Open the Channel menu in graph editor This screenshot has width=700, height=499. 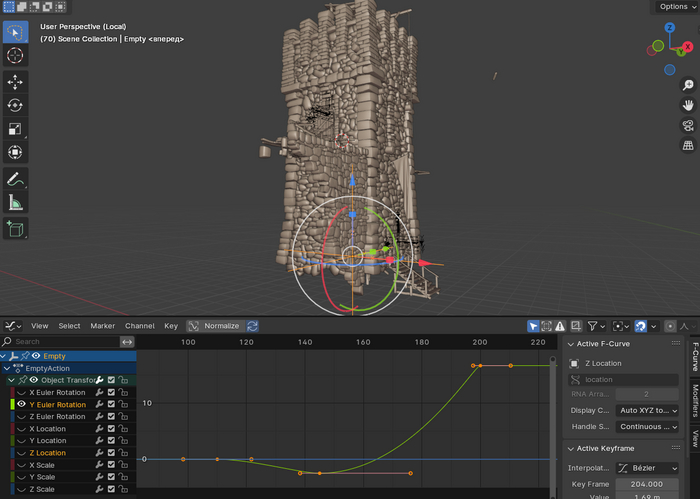pyautogui.click(x=139, y=325)
